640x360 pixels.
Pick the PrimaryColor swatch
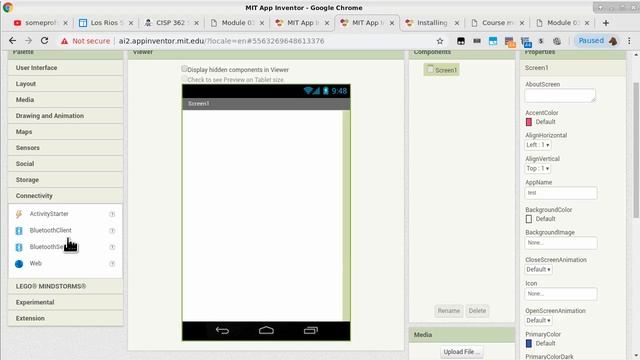[x=529, y=343]
